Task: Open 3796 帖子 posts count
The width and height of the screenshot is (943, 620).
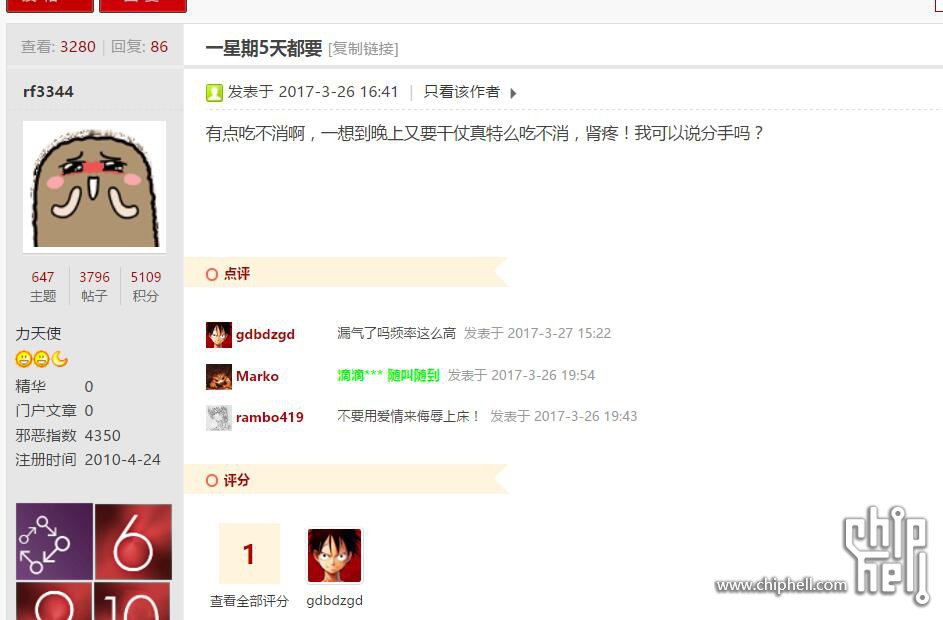Action: point(94,286)
